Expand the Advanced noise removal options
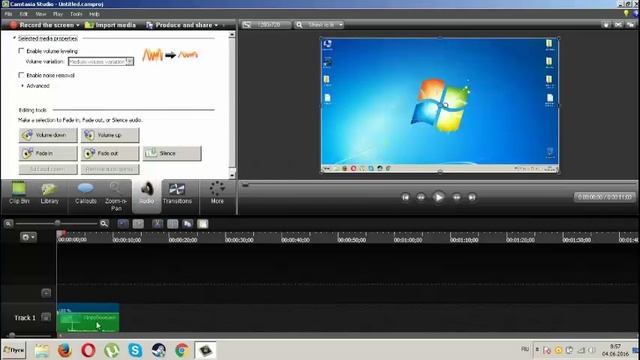640x360 pixels. click(x=22, y=86)
